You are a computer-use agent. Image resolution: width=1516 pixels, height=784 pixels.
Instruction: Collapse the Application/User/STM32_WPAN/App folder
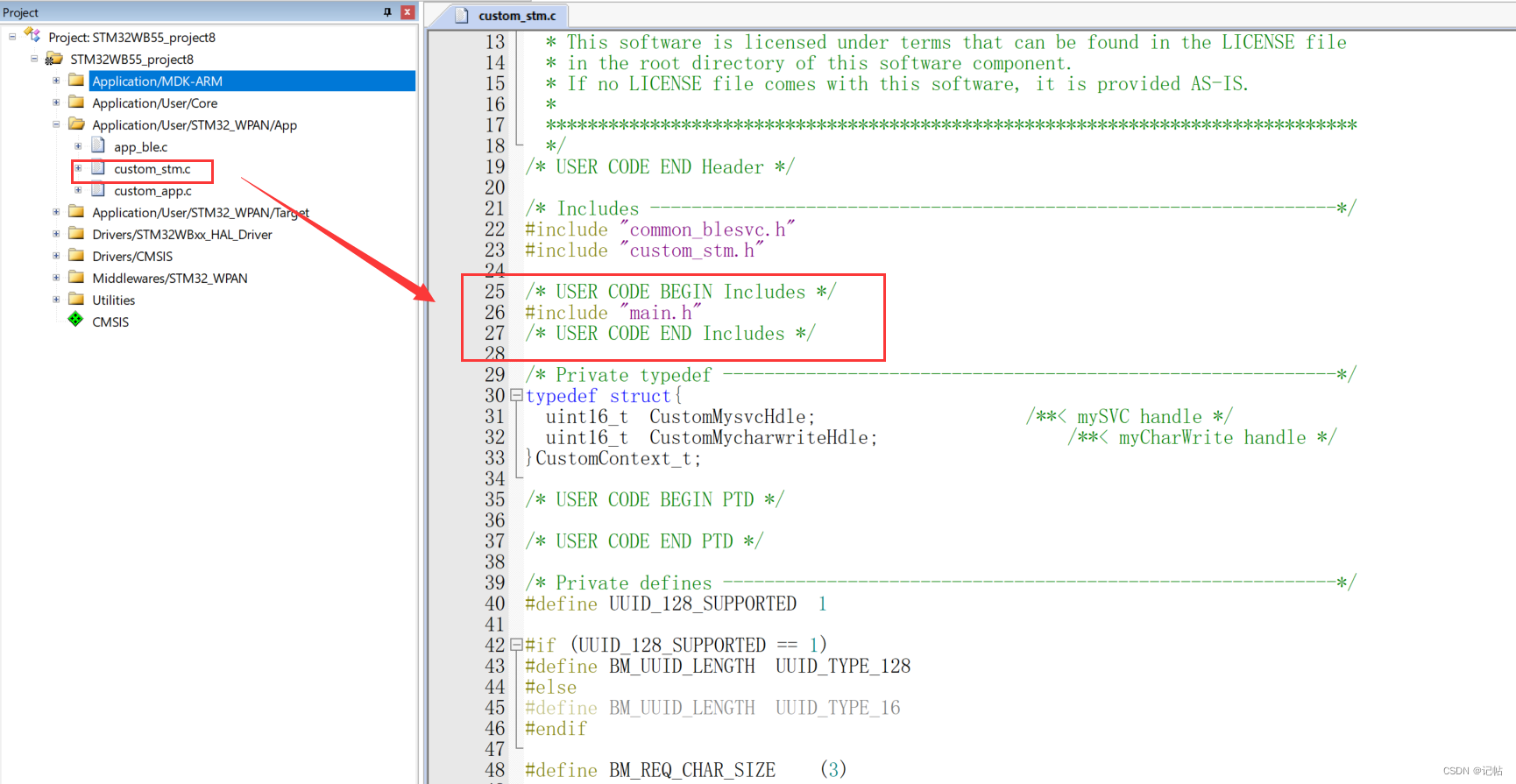pos(56,124)
